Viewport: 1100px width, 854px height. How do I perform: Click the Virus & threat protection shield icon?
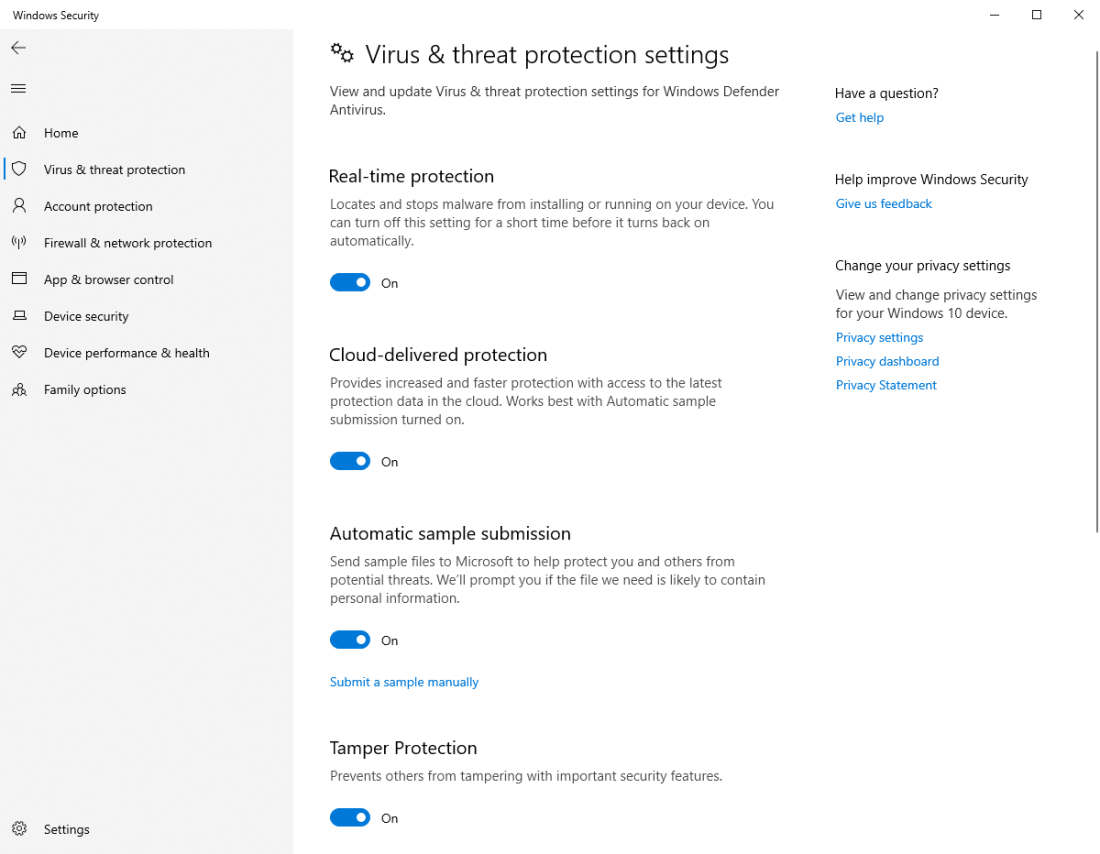coord(19,169)
